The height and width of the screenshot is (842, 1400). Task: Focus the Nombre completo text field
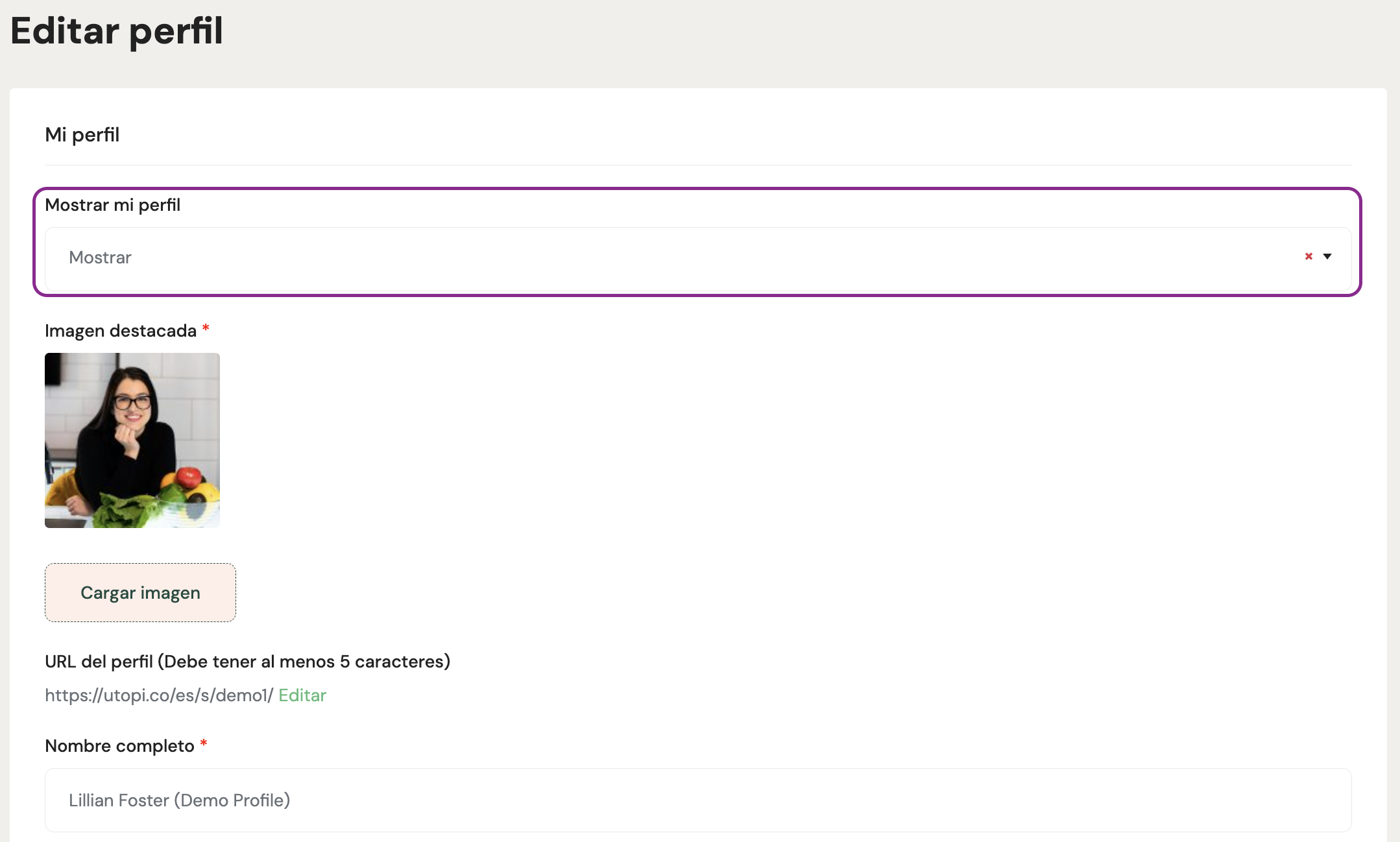[698, 800]
